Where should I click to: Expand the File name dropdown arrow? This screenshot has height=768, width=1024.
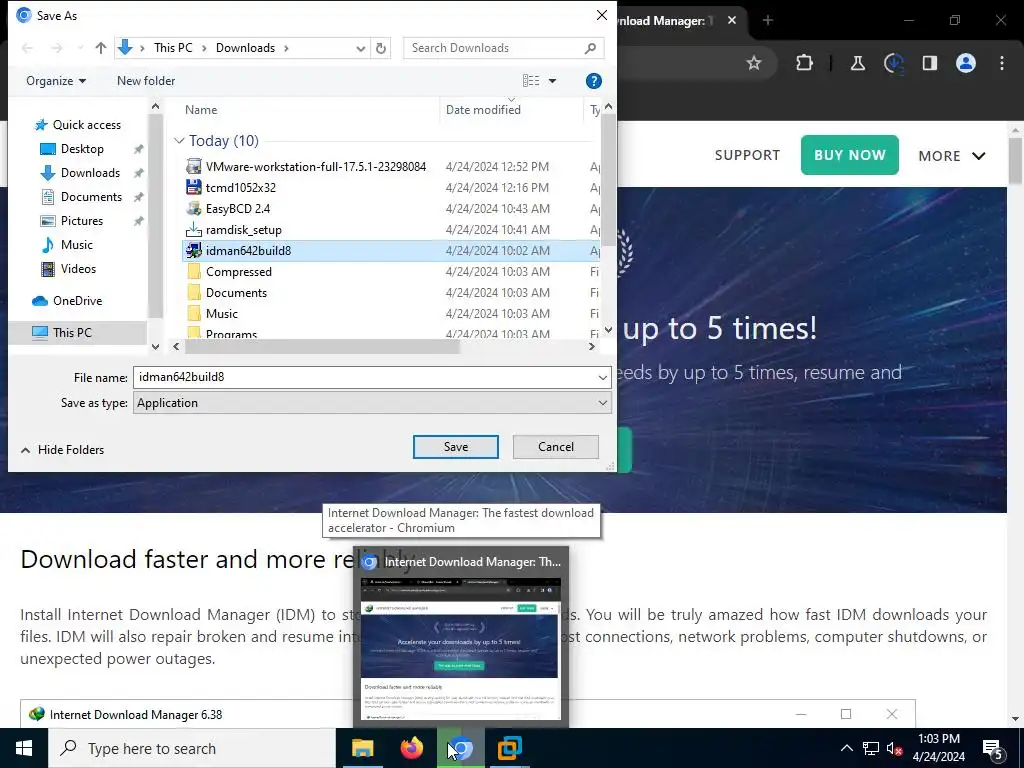coord(602,377)
